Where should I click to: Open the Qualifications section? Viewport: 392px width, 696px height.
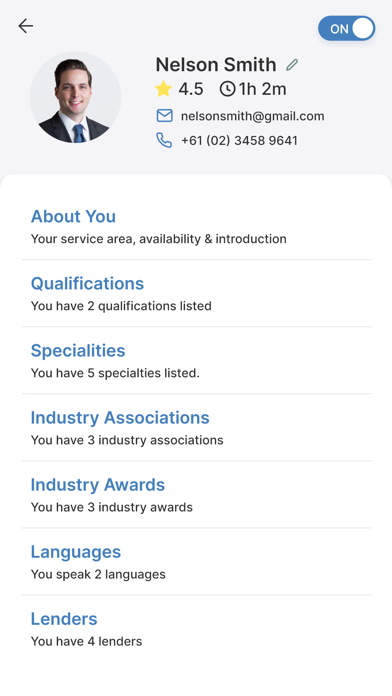[196, 294]
